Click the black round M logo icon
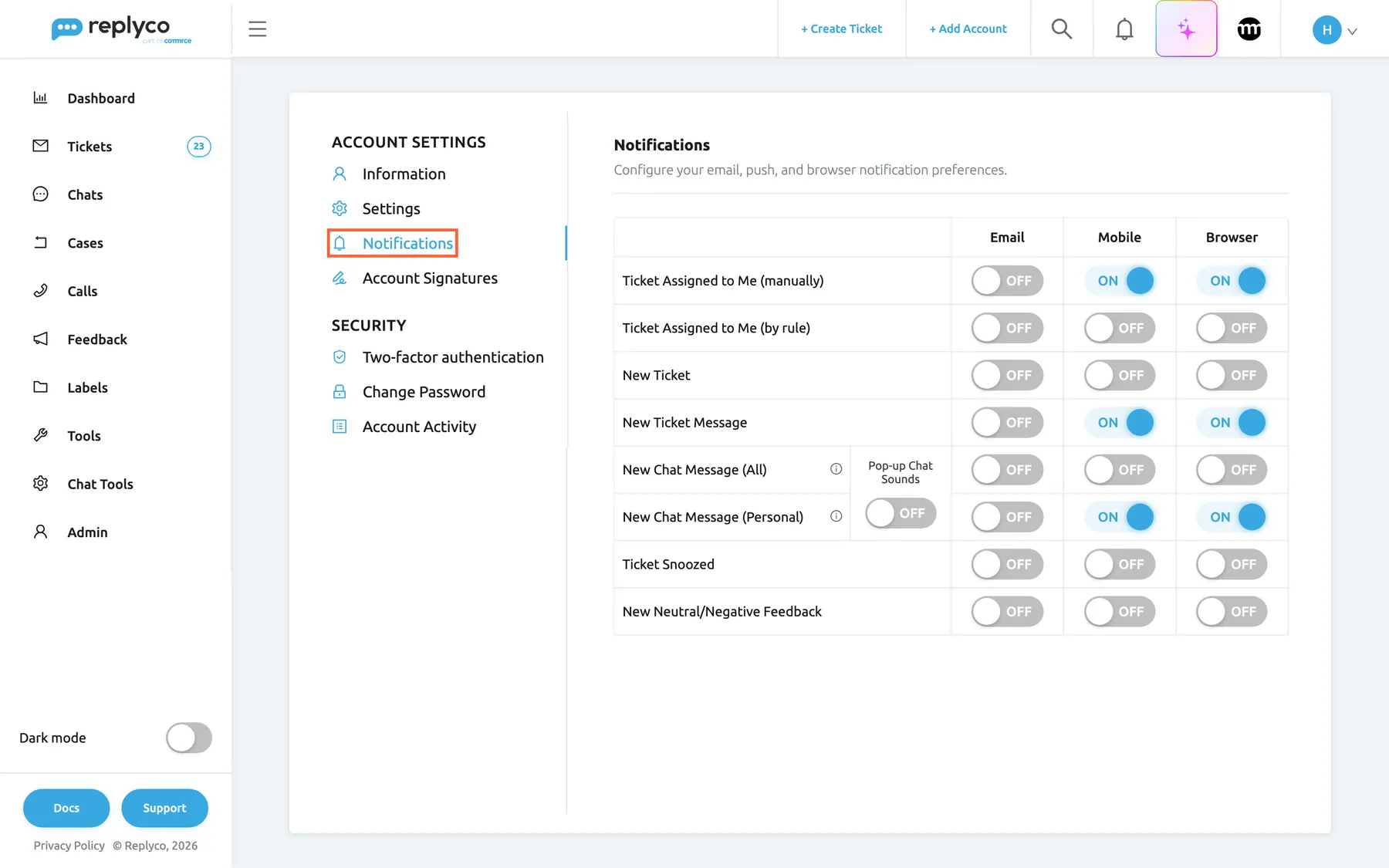This screenshot has width=1389, height=868. [x=1249, y=29]
